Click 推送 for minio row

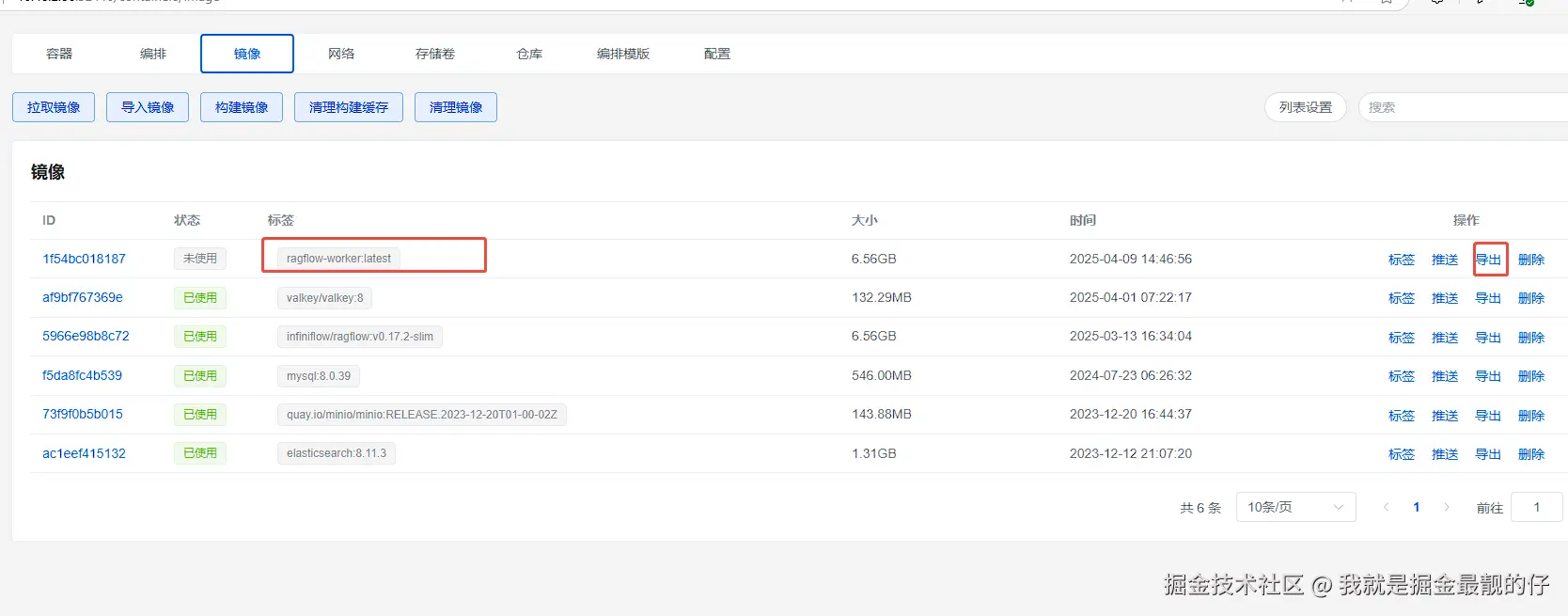click(x=1445, y=416)
